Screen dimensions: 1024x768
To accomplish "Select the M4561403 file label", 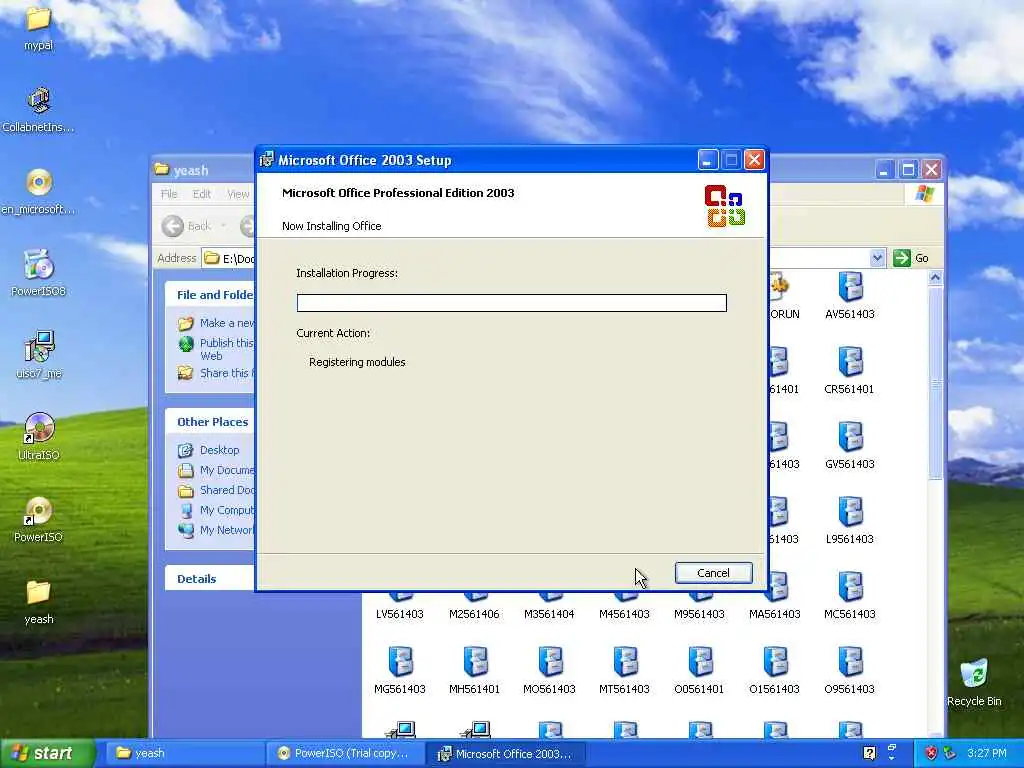I will [624, 614].
